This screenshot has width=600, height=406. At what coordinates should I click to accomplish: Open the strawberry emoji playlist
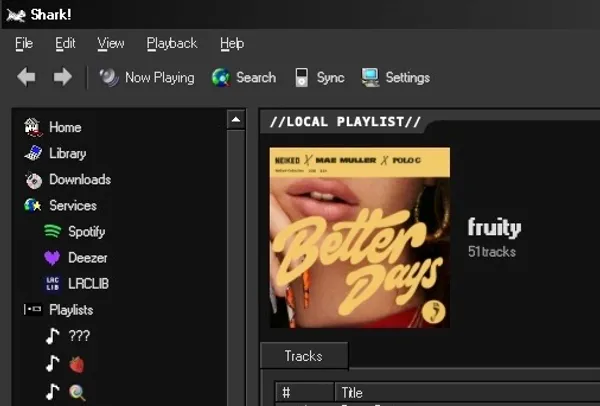click(x=76, y=364)
